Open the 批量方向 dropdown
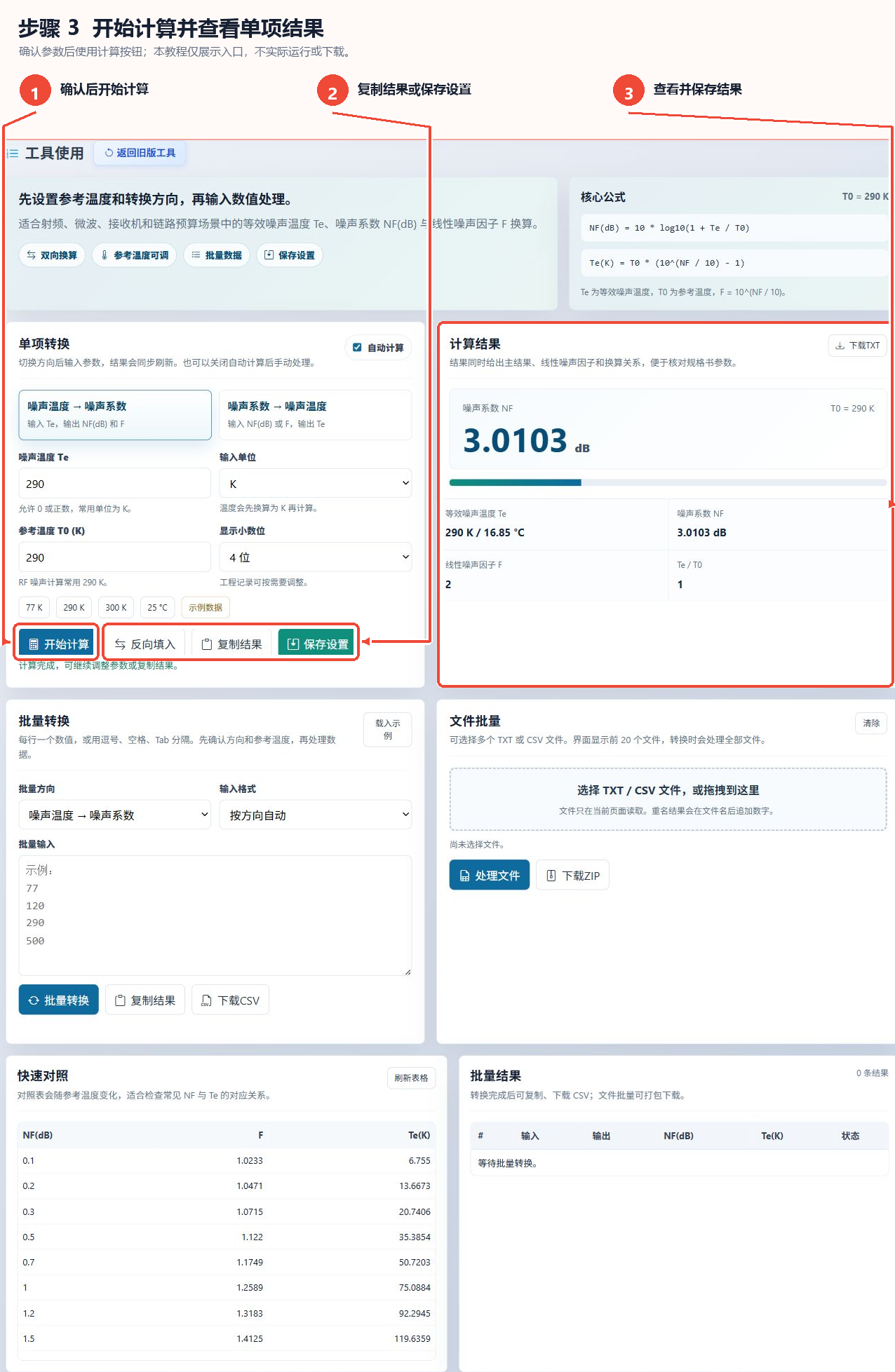Image resolution: width=895 pixels, height=1372 pixels. [115, 815]
